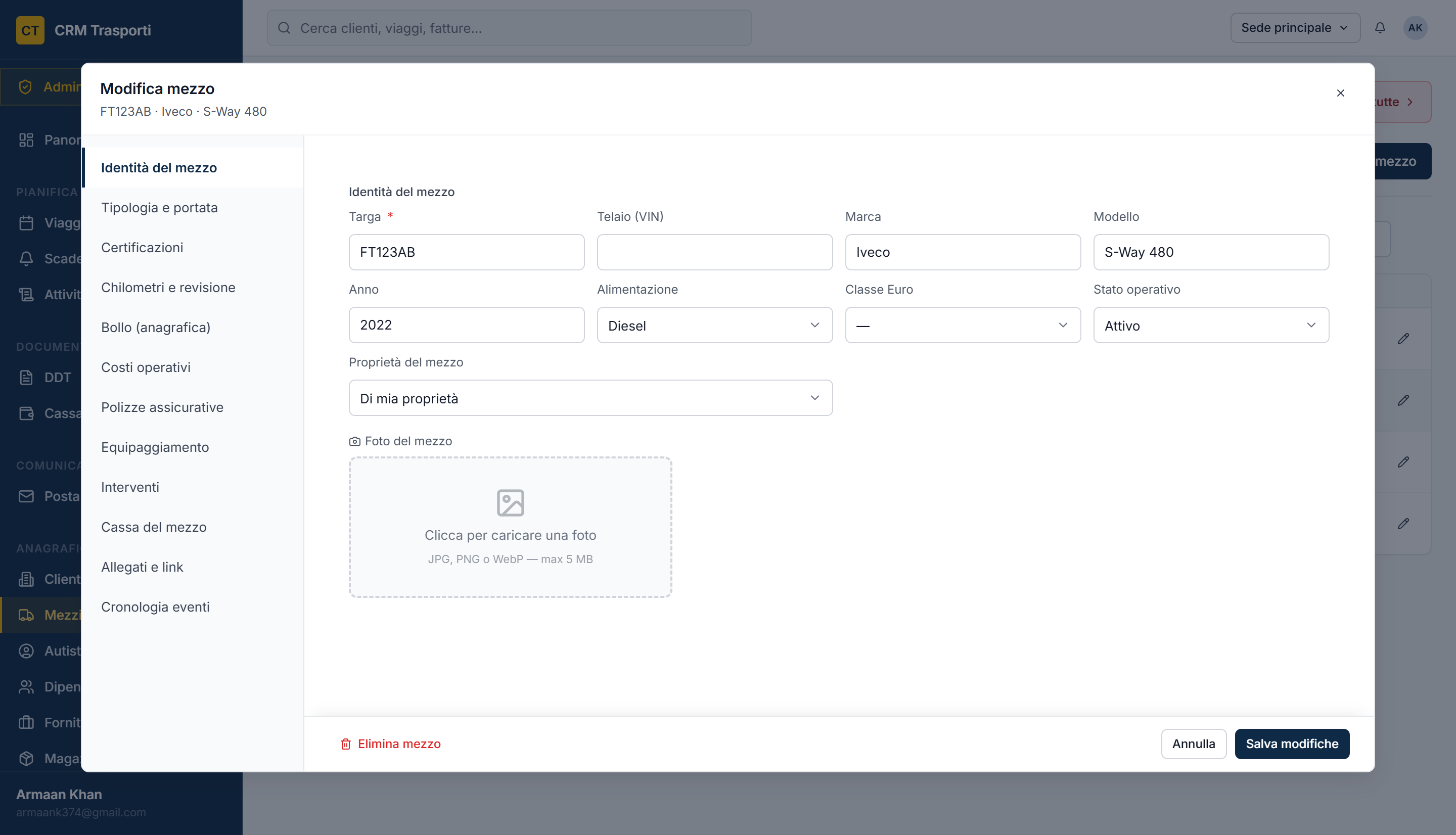Click the Clienti building icon in sidebar
Screen dimensions: 1456x835
[26, 579]
